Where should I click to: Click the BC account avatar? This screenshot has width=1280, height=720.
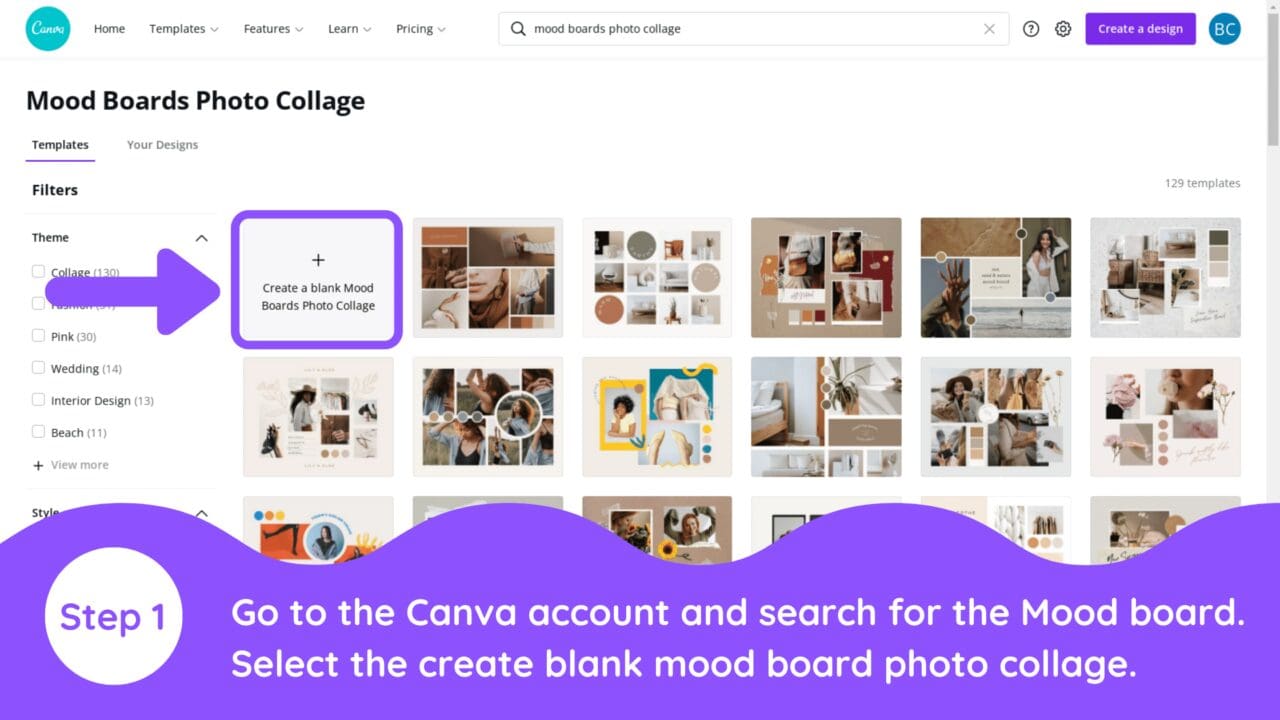pos(1224,29)
